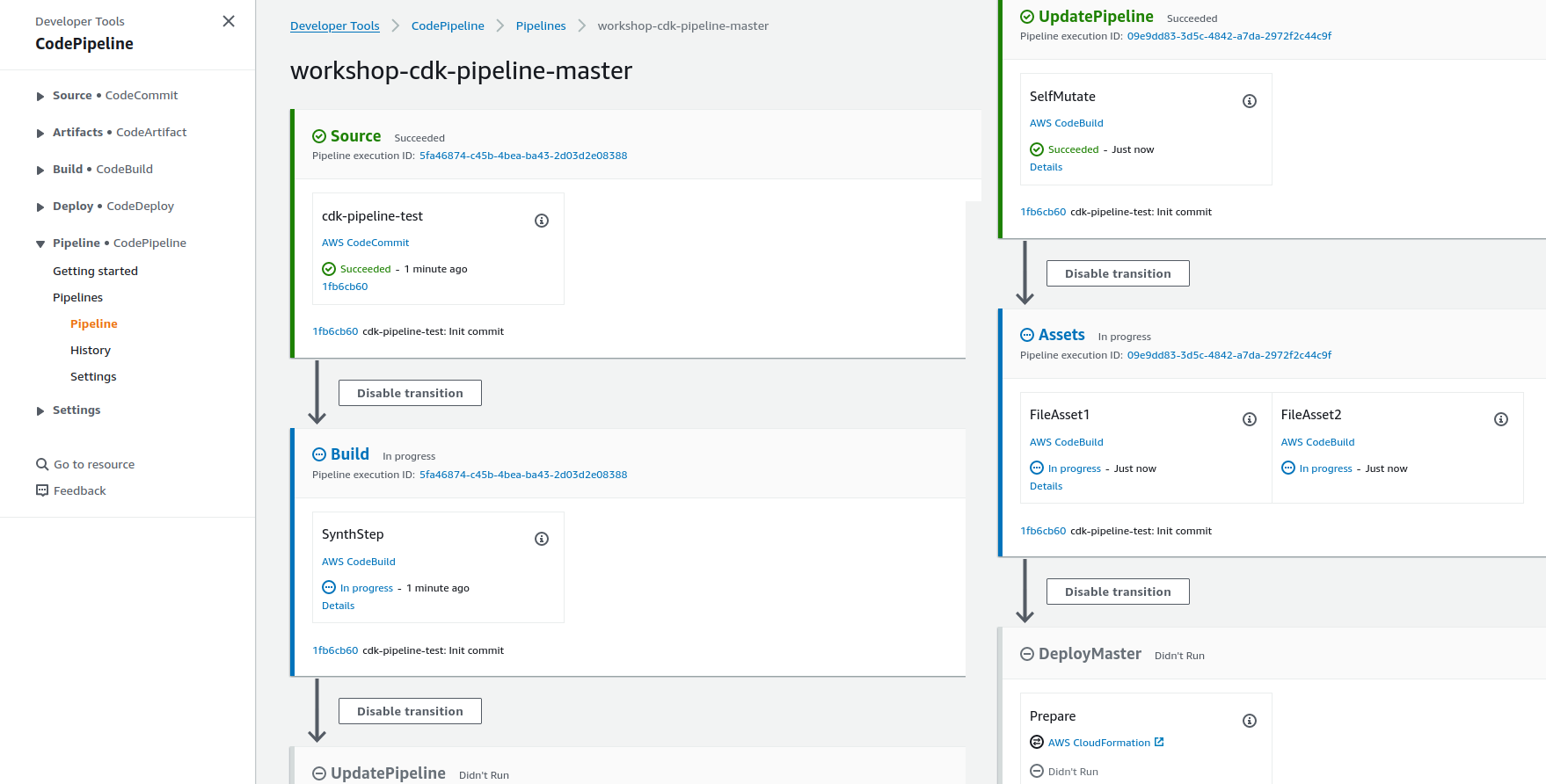Viewport: 1546px width, 784px height.
Task: Disable transition between Build and UpdatePipeline
Action: (x=410, y=711)
